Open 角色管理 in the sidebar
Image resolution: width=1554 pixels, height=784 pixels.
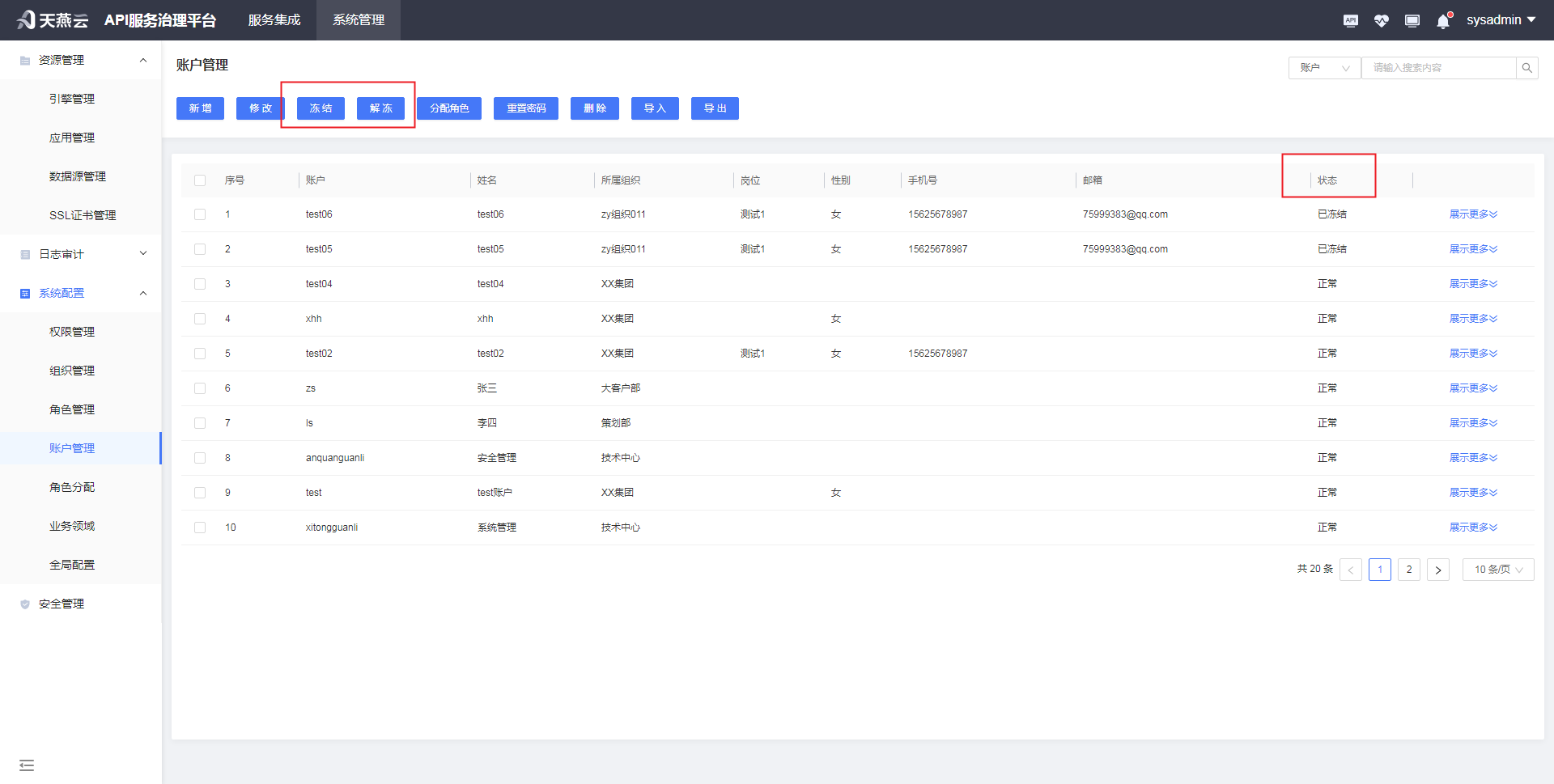click(x=72, y=409)
